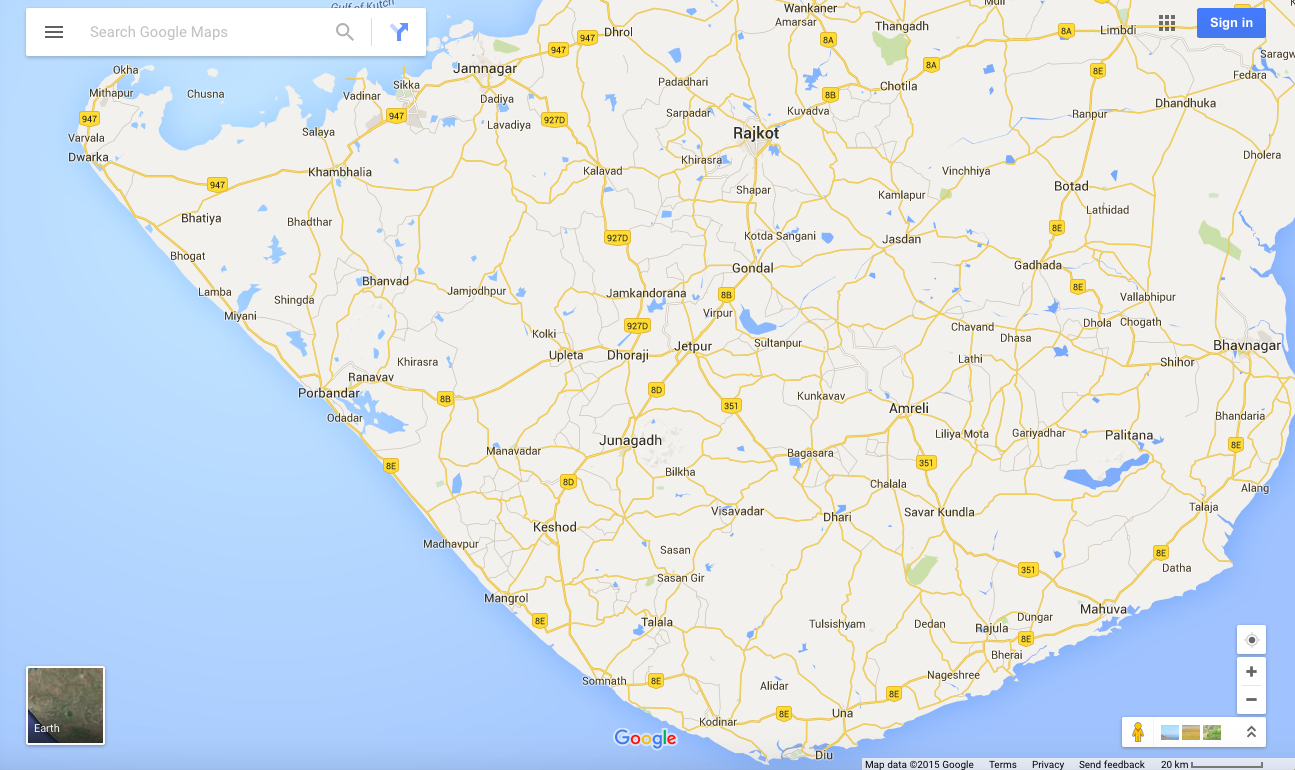Open the Google apps grid
The image size is (1295, 770).
[1167, 23]
